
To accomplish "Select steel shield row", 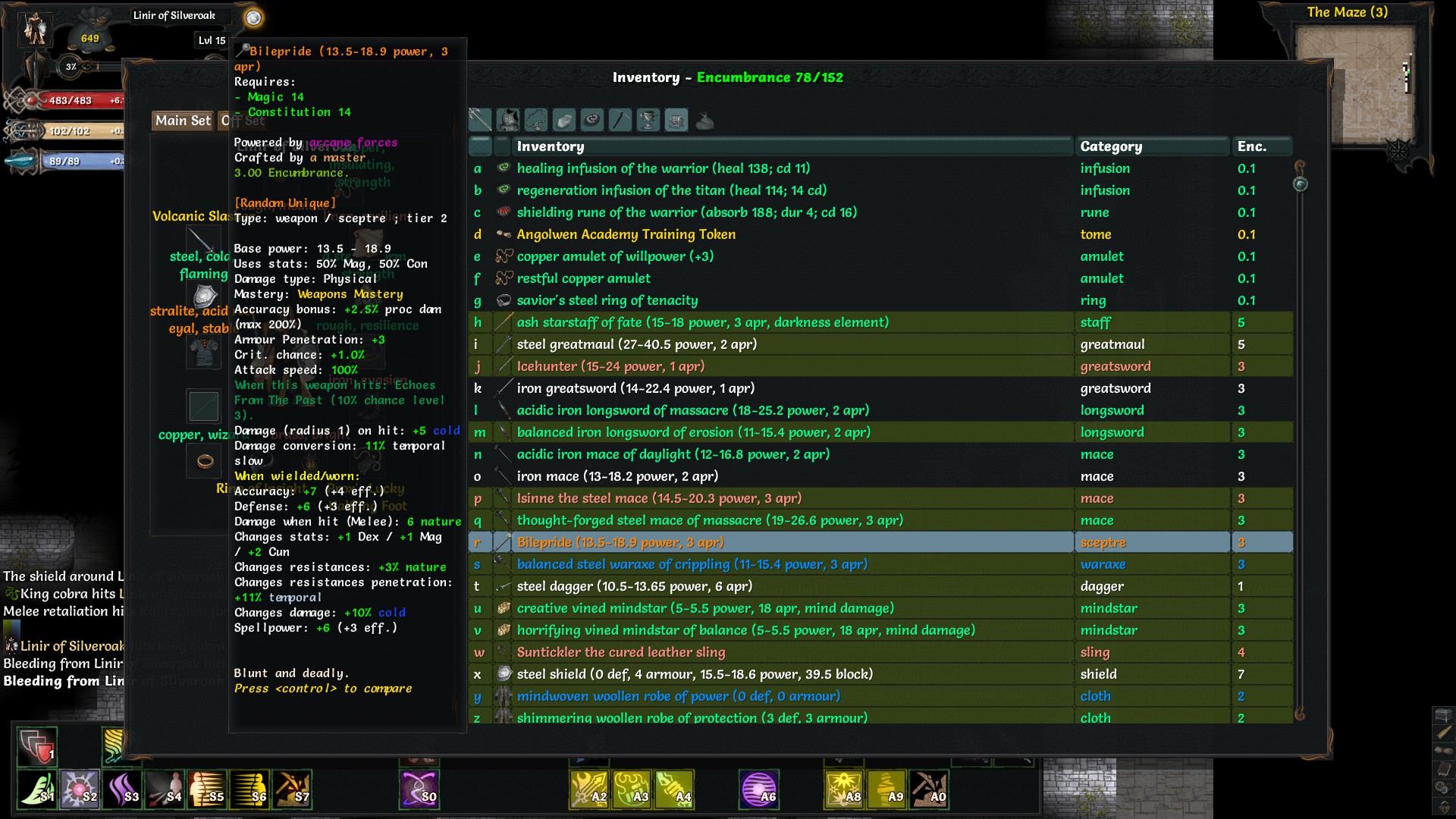I will click(x=880, y=674).
